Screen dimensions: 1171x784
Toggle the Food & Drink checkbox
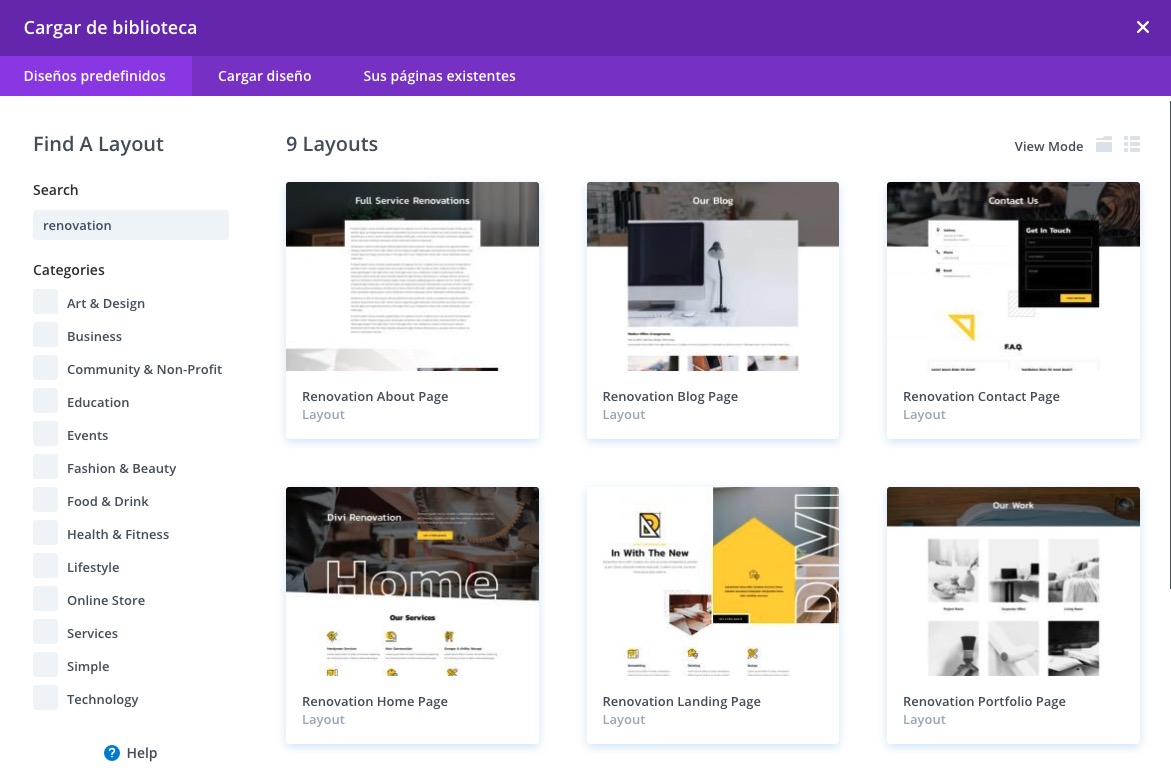click(x=46, y=501)
